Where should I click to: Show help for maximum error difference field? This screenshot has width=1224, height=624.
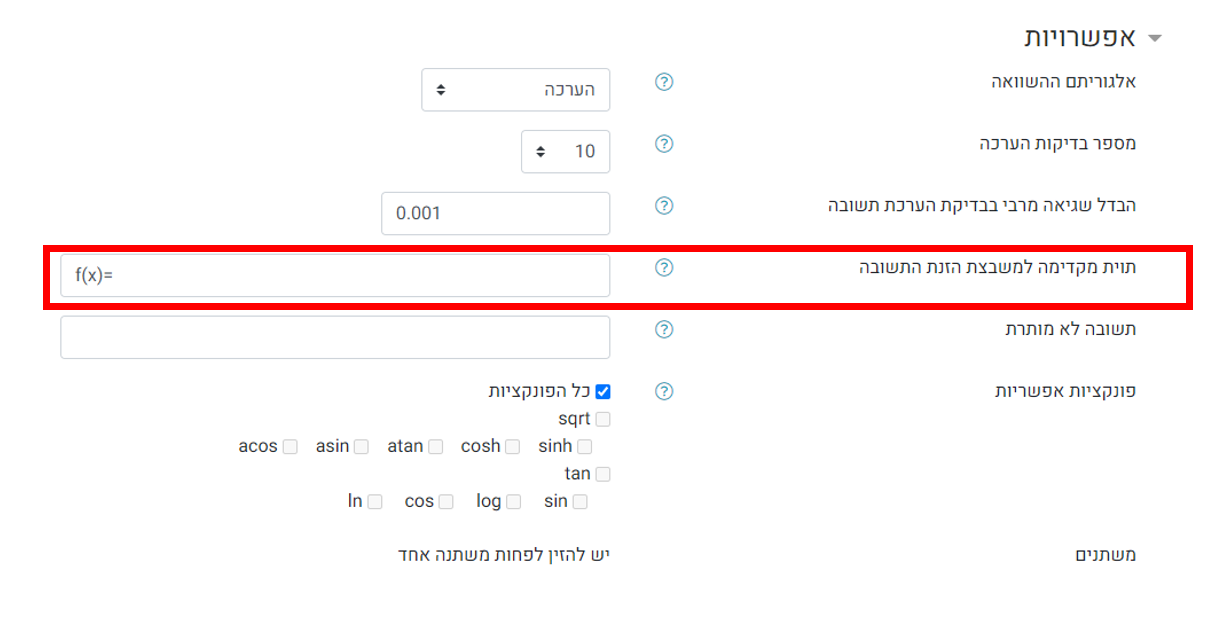click(664, 206)
